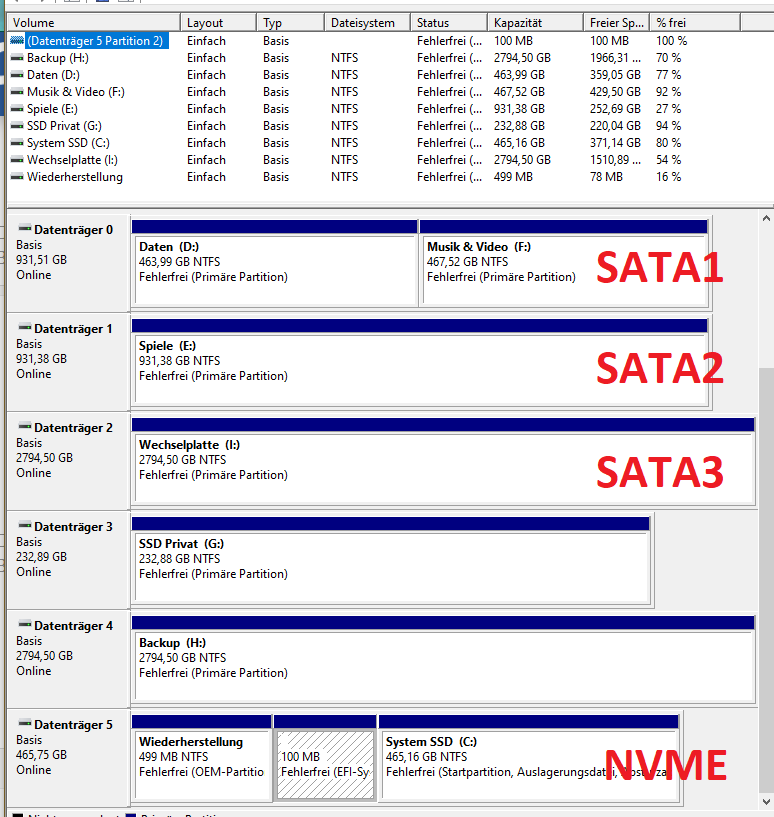Select the SSD Privat (G:) partition block

point(390,560)
